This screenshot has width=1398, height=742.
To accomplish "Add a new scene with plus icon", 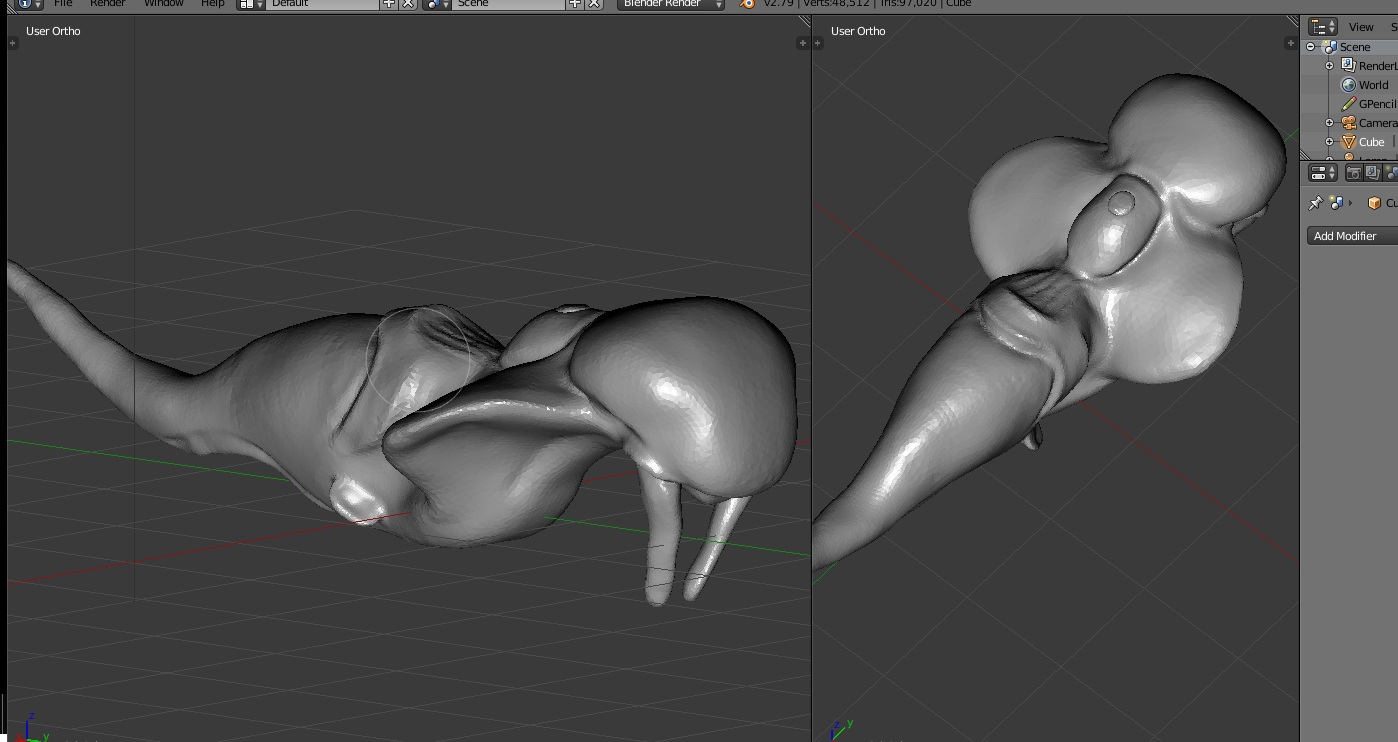I will [x=575, y=3].
